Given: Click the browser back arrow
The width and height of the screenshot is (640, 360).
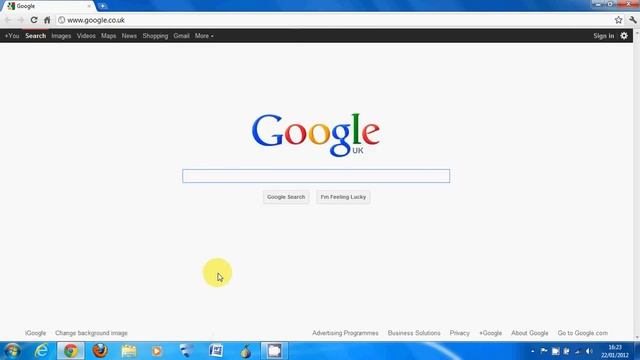Looking at the screenshot, I should pyautogui.click(x=8, y=20).
